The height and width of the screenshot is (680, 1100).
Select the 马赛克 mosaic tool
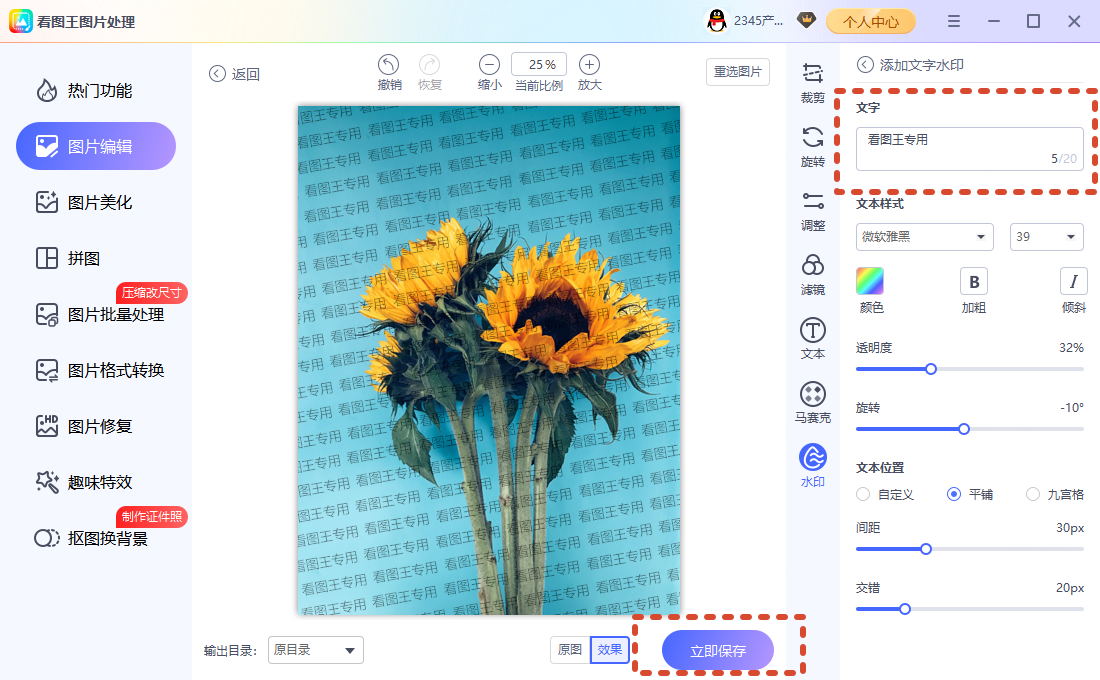tap(812, 402)
